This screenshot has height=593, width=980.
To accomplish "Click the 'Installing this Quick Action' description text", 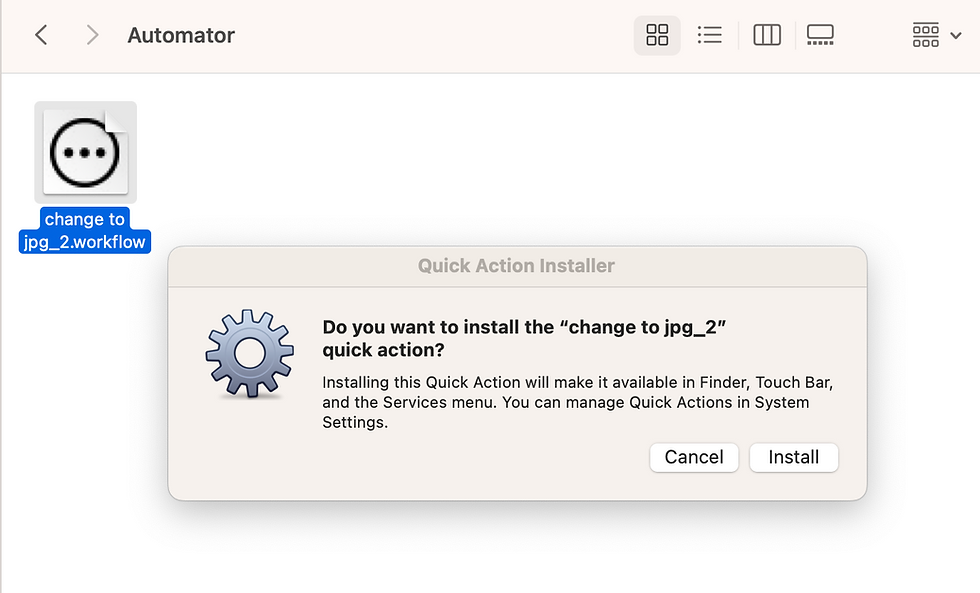I will click(578, 402).
